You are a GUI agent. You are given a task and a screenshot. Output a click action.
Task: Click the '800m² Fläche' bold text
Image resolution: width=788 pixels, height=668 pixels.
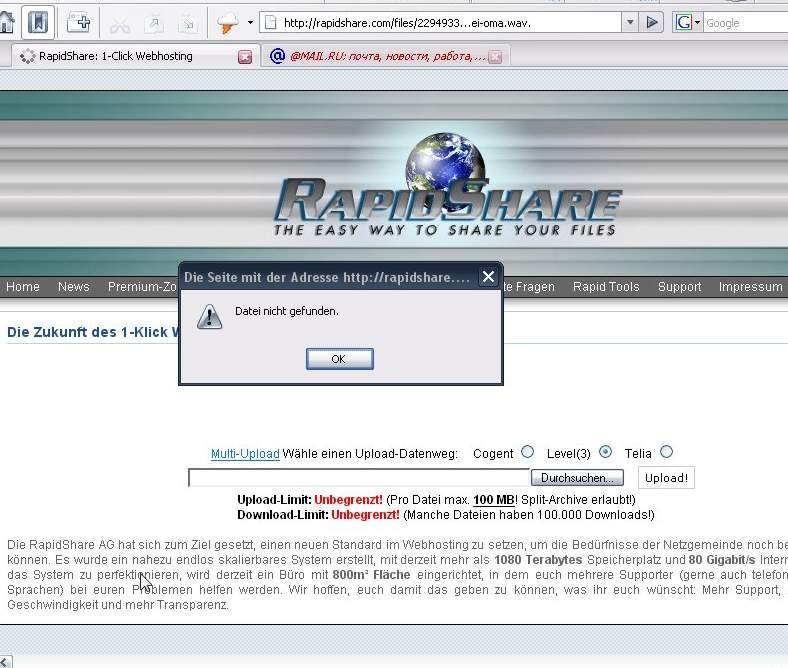point(371,575)
